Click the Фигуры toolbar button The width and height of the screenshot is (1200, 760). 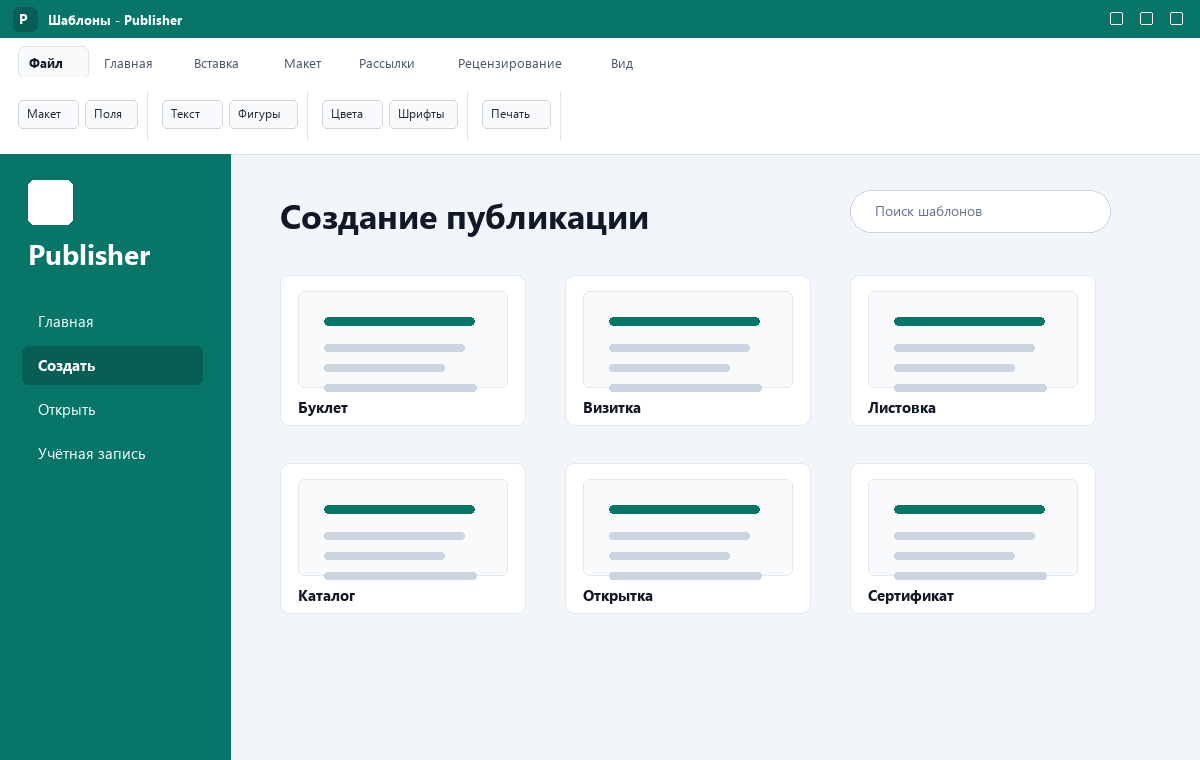click(263, 114)
